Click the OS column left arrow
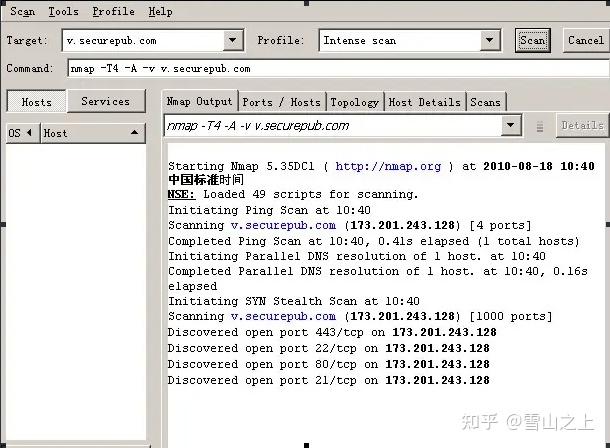The height and width of the screenshot is (448, 610). point(29,133)
